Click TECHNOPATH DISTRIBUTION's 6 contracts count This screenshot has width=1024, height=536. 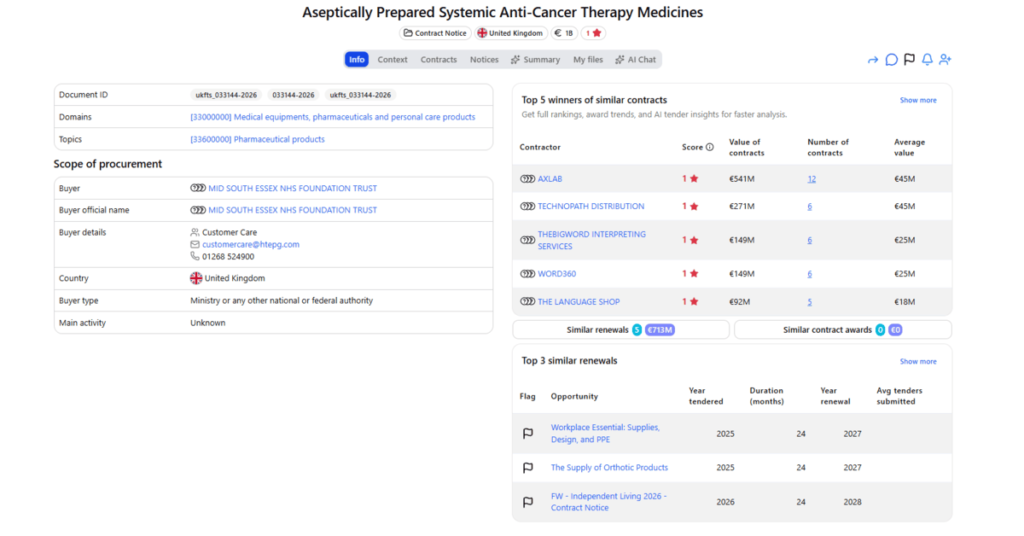(x=809, y=206)
